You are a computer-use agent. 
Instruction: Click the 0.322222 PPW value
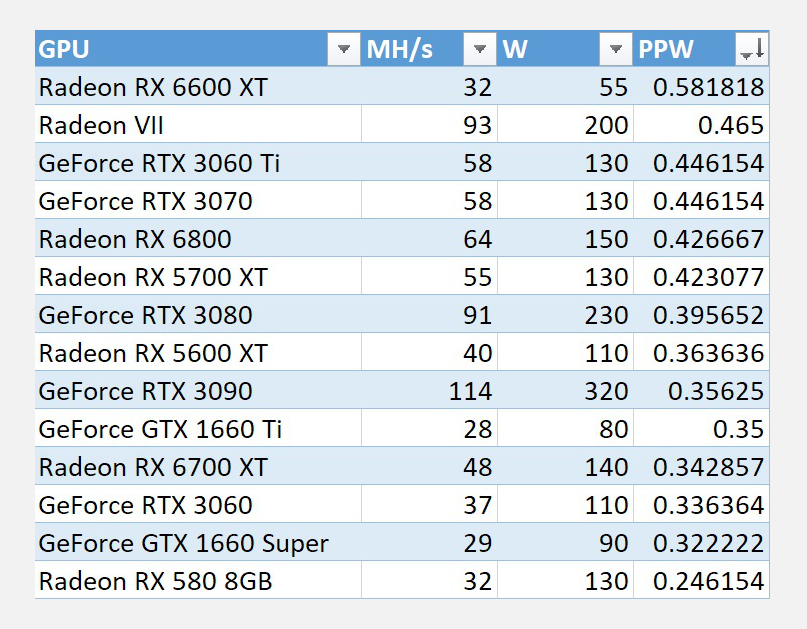(708, 544)
